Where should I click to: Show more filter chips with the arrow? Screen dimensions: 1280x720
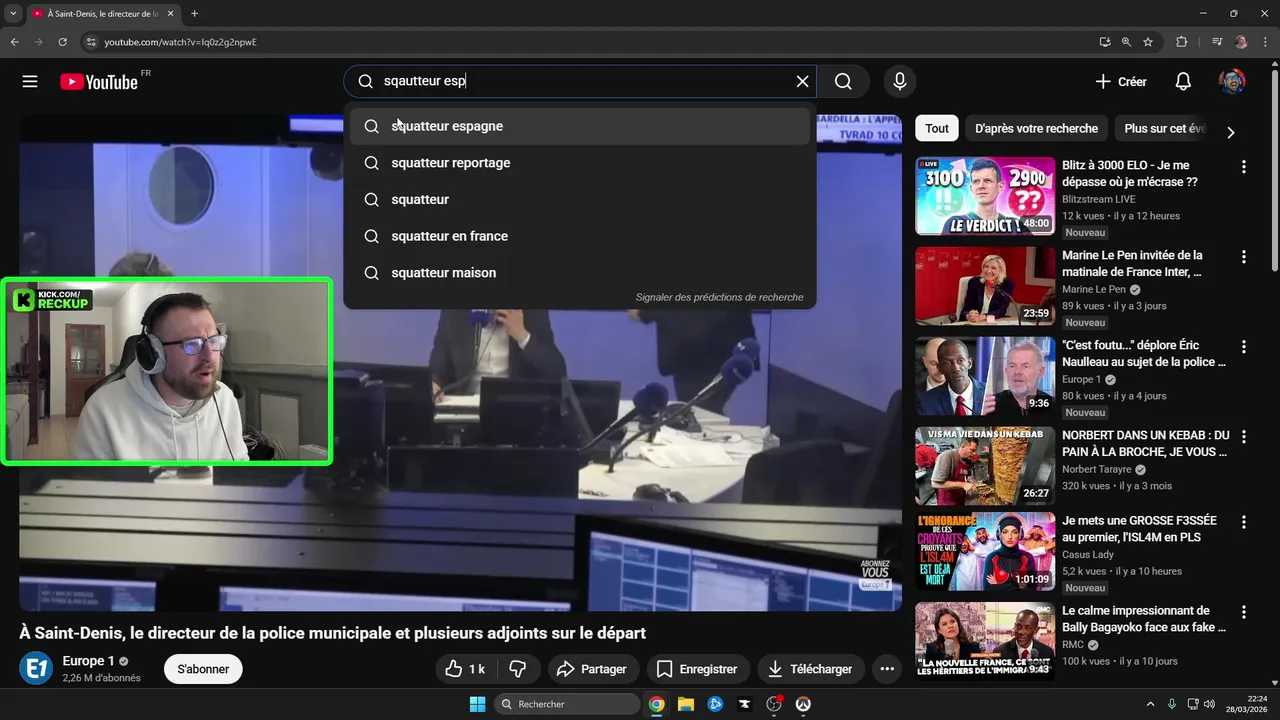tap(1231, 132)
